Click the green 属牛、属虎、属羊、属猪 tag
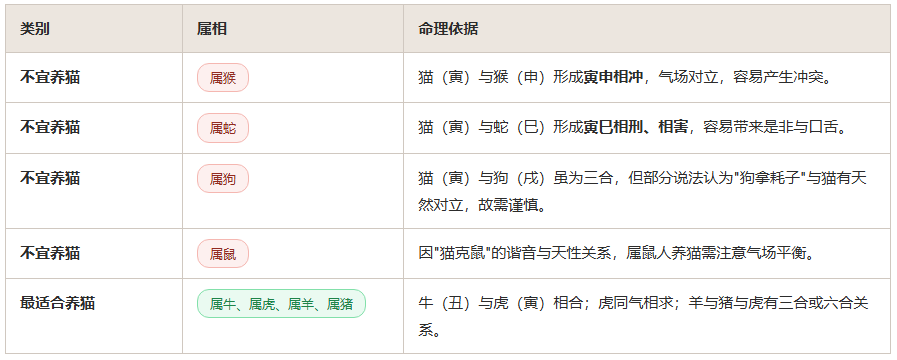897x360 pixels. 281,304
